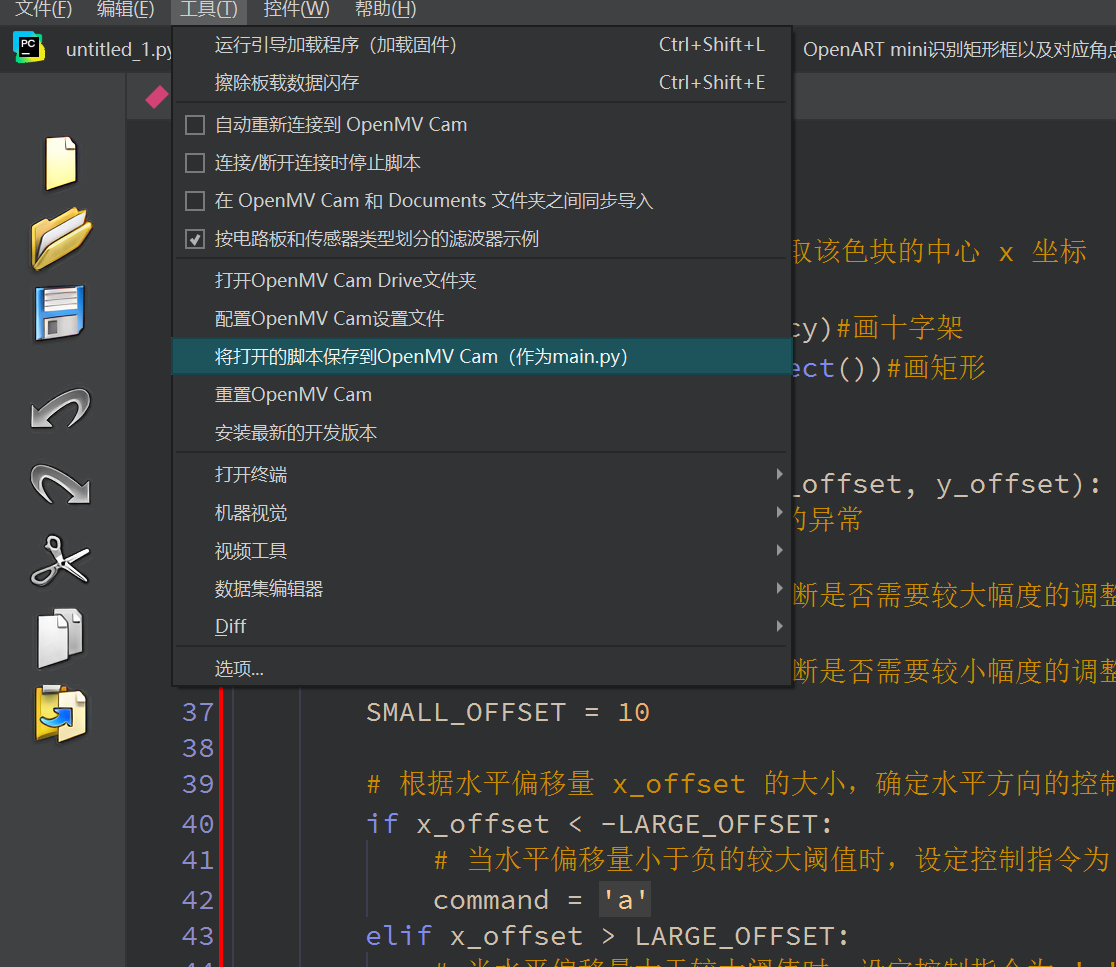Open the 帮助(H) menu
The width and height of the screenshot is (1116, 967).
click(385, 9)
